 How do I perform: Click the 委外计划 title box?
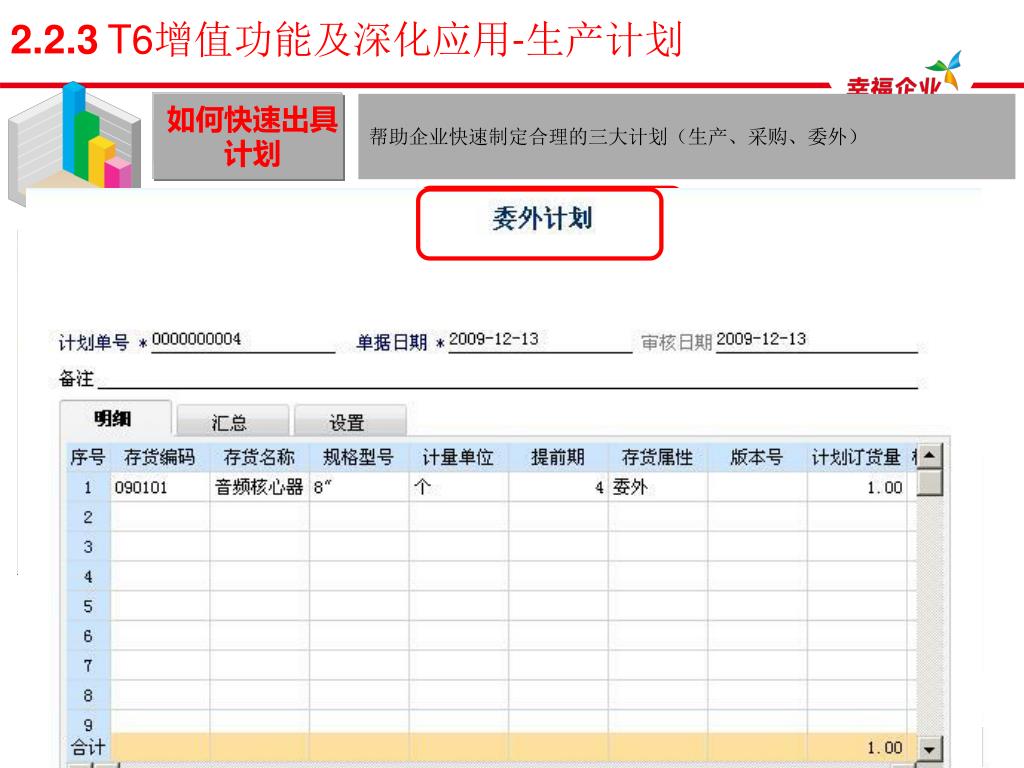pos(540,223)
